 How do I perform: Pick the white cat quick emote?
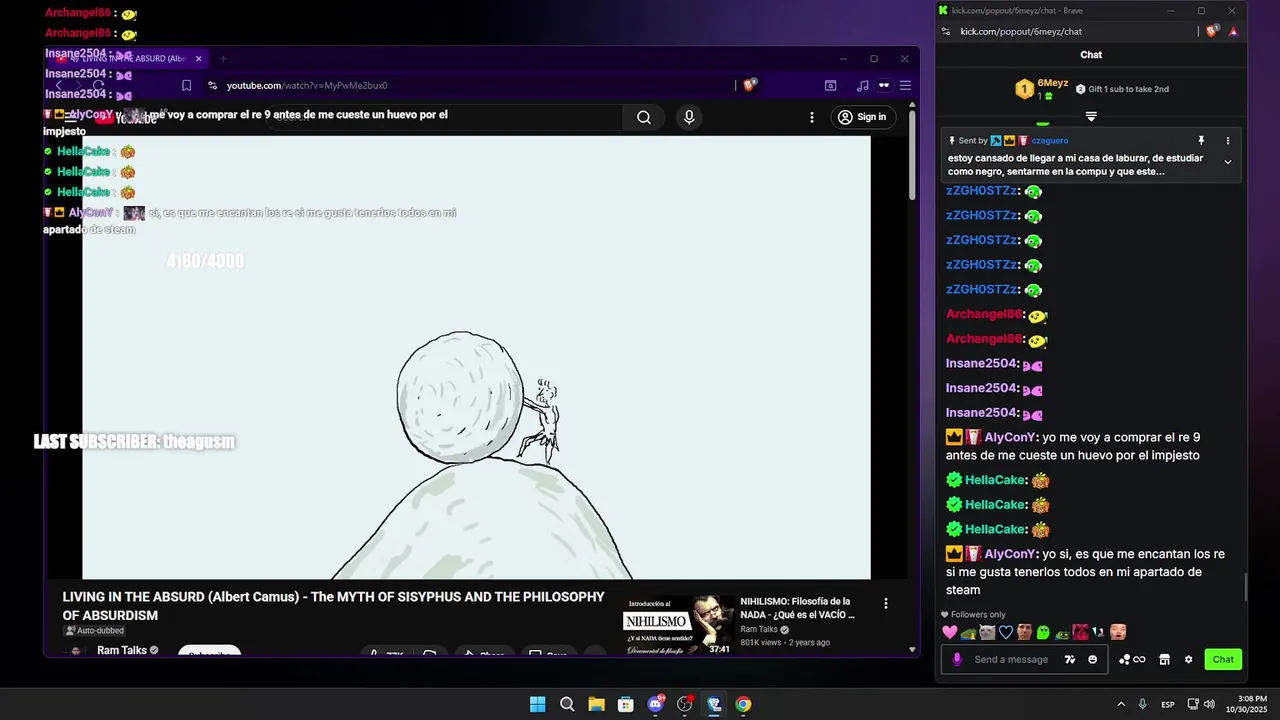pos(987,632)
